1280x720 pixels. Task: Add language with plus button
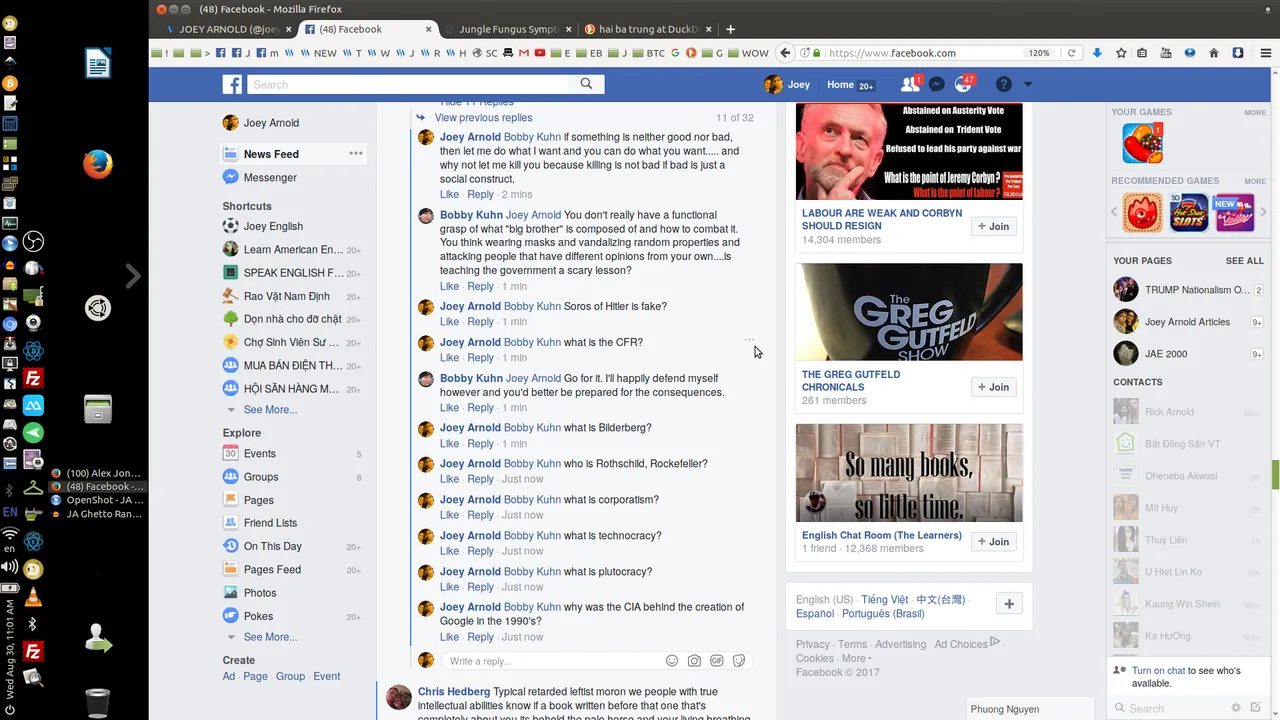[x=1008, y=604]
